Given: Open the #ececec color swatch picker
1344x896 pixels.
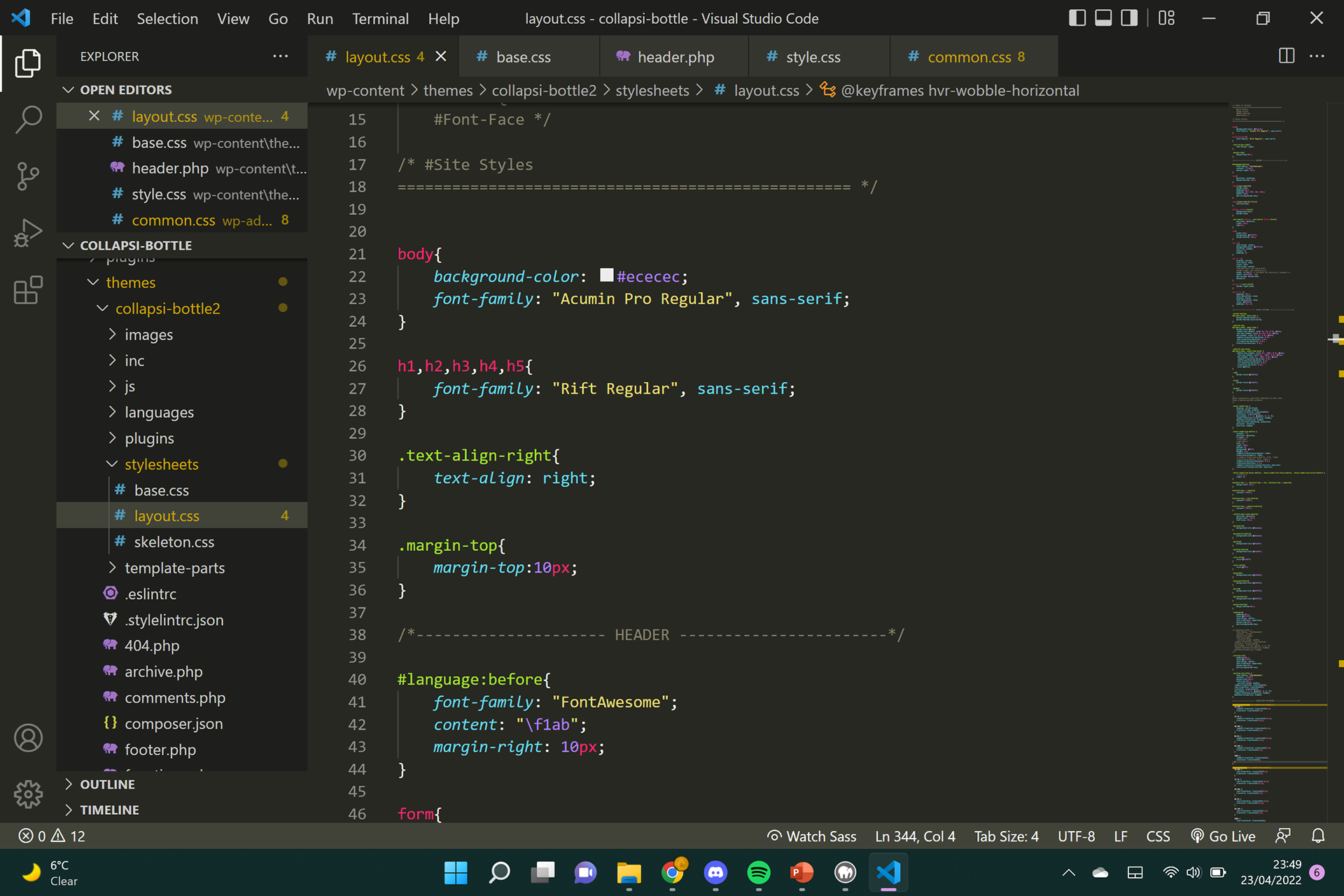Looking at the screenshot, I should 607,275.
